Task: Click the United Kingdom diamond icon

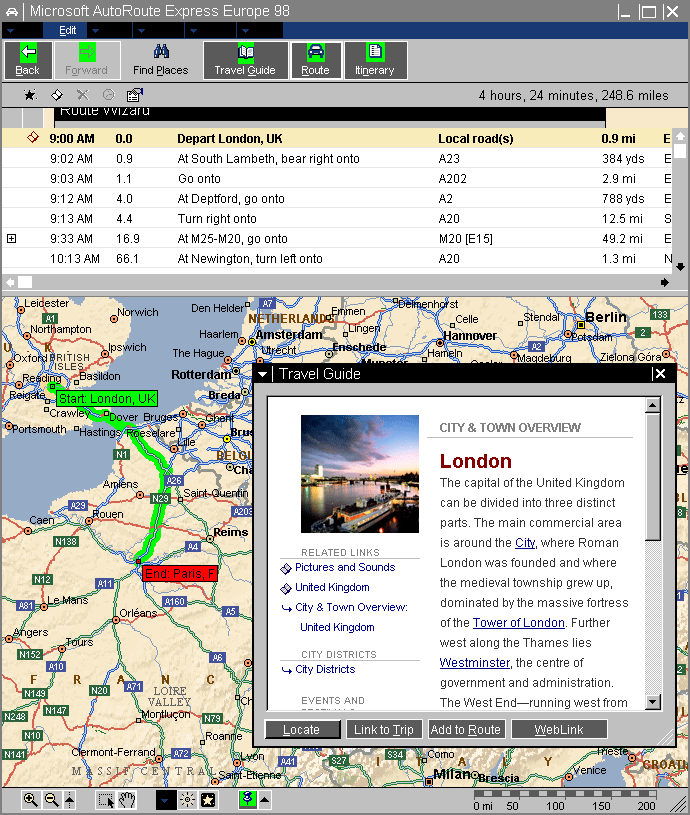Action: click(x=285, y=588)
